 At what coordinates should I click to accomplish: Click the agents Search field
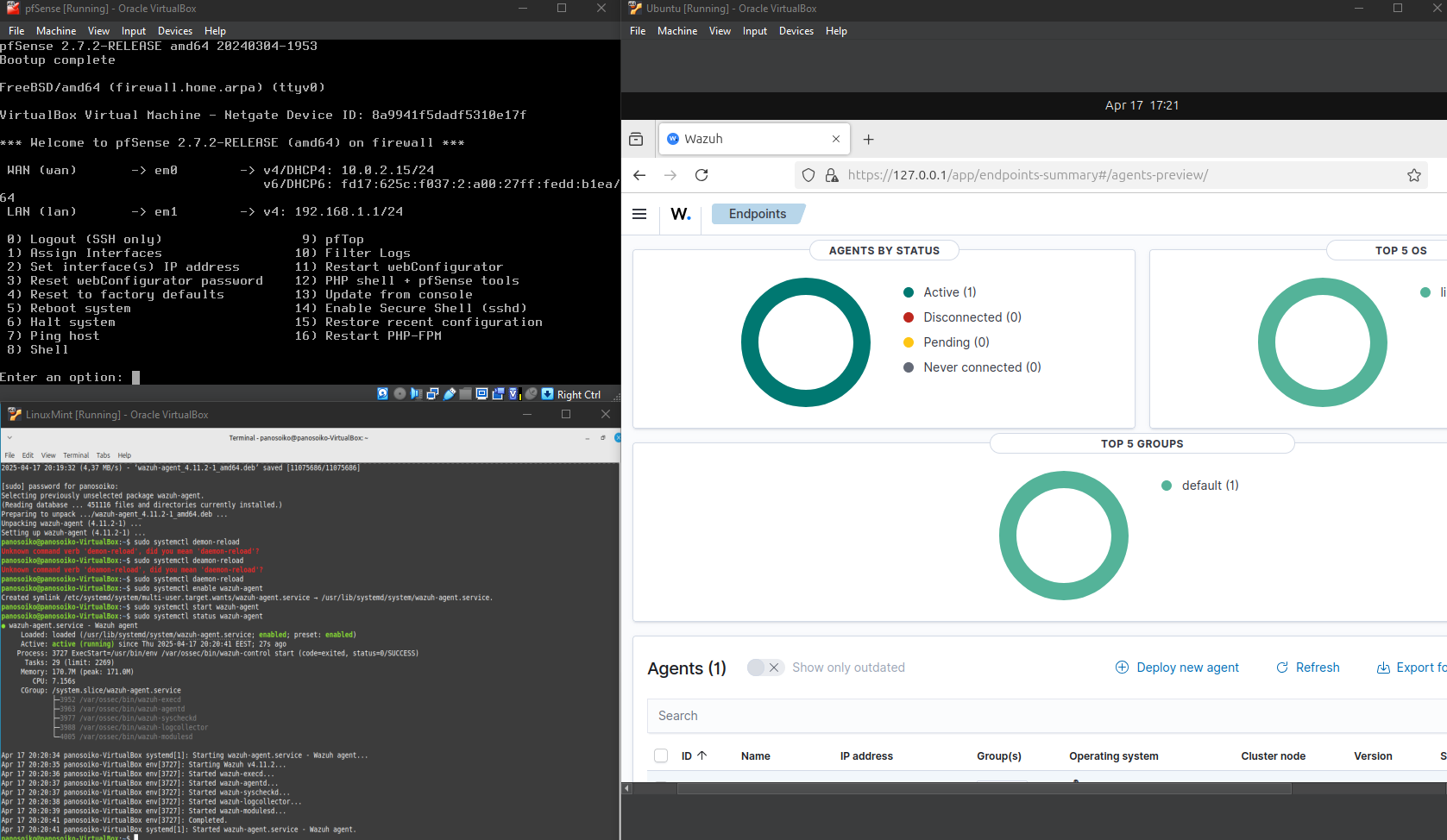(x=1047, y=716)
